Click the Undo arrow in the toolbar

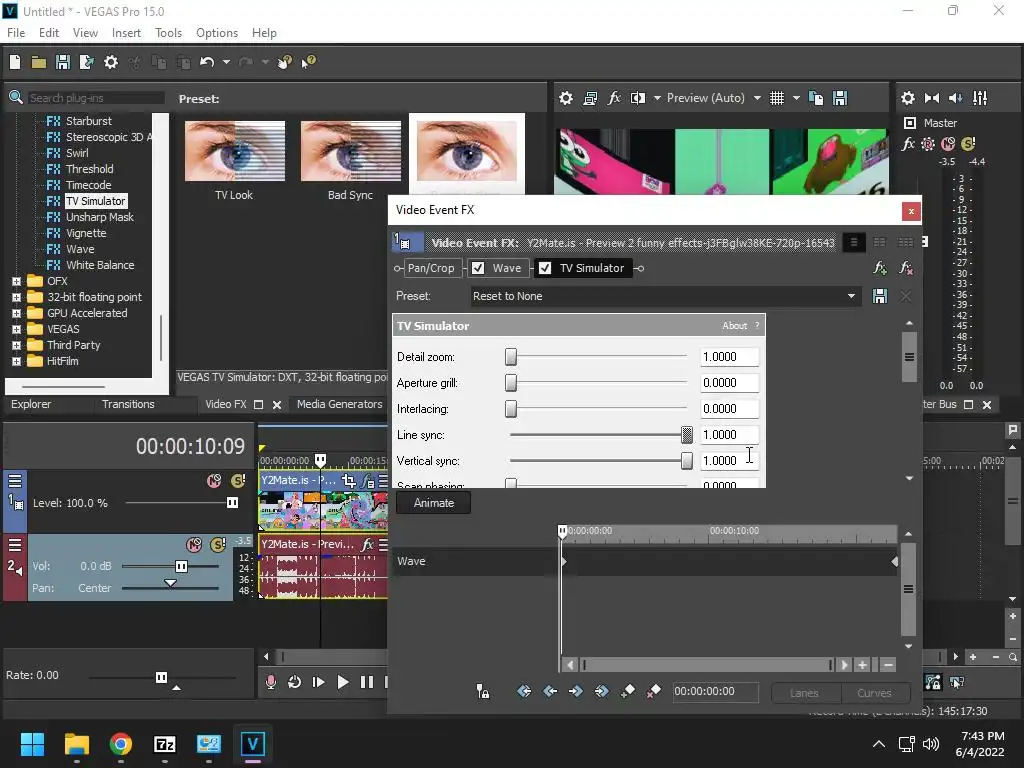(x=207, y=62)
